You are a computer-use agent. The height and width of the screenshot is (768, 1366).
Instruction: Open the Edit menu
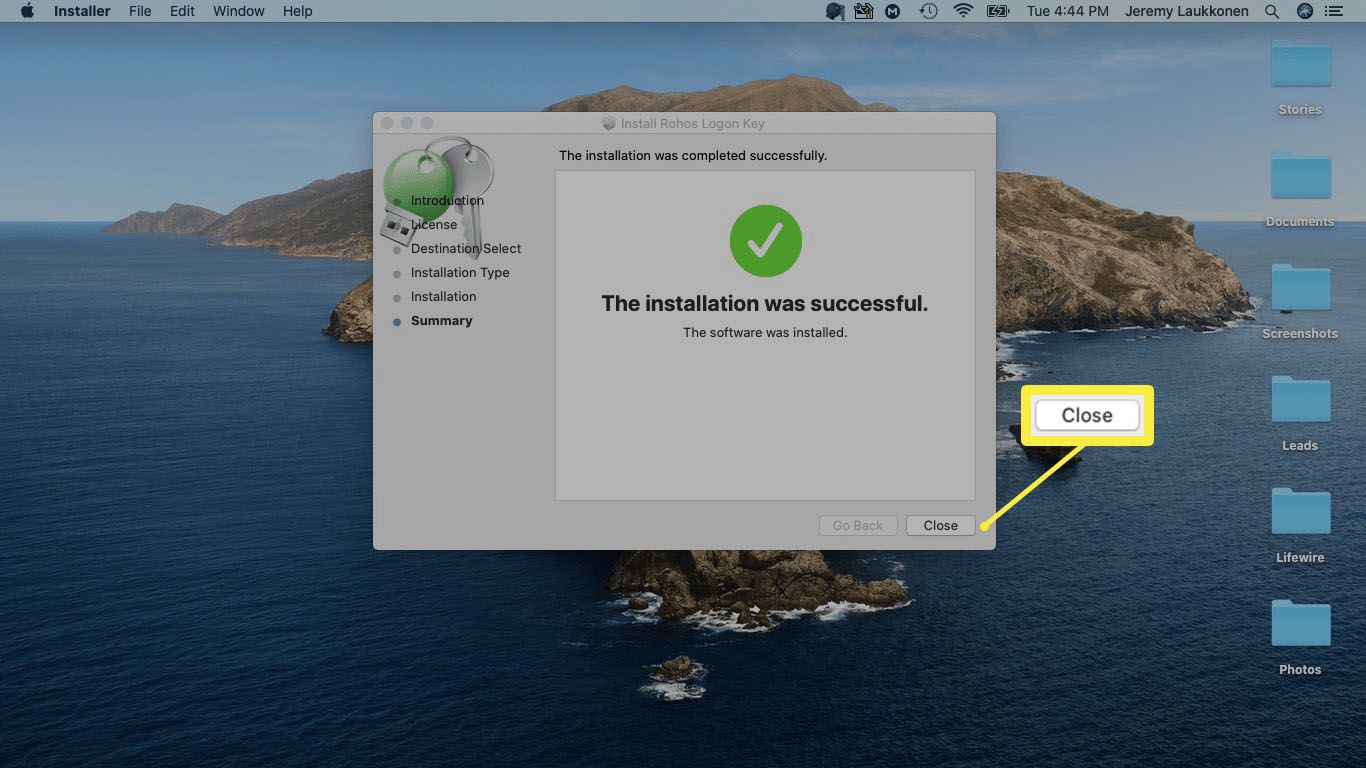coord(182,11)
